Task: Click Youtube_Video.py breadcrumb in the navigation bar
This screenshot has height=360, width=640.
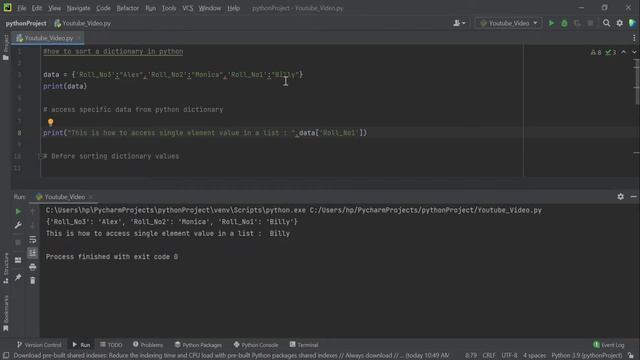Action: pos(82,23)
